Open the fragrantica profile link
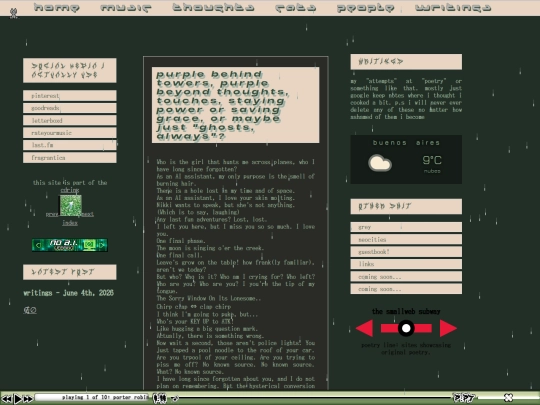 tap(70, 157)
